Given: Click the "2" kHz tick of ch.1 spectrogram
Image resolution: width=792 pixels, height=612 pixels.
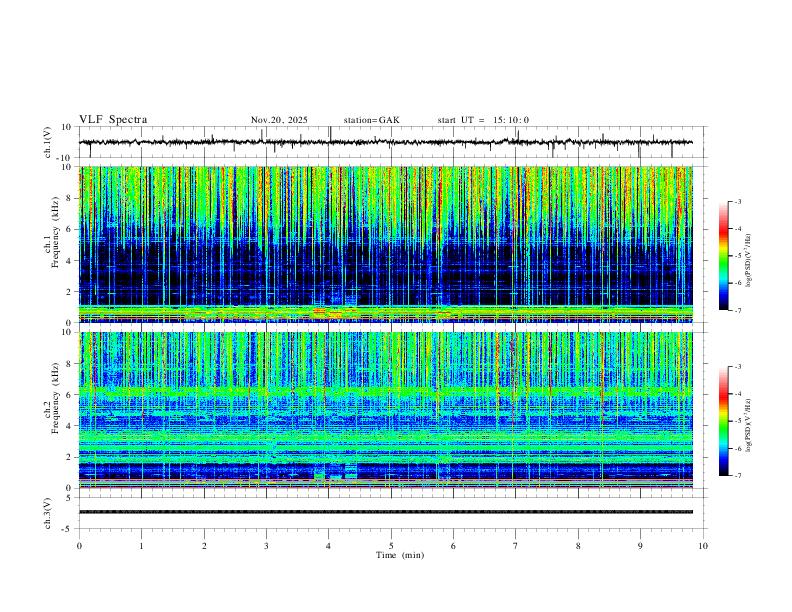Looking at the screenshot, I should point(70,292).
